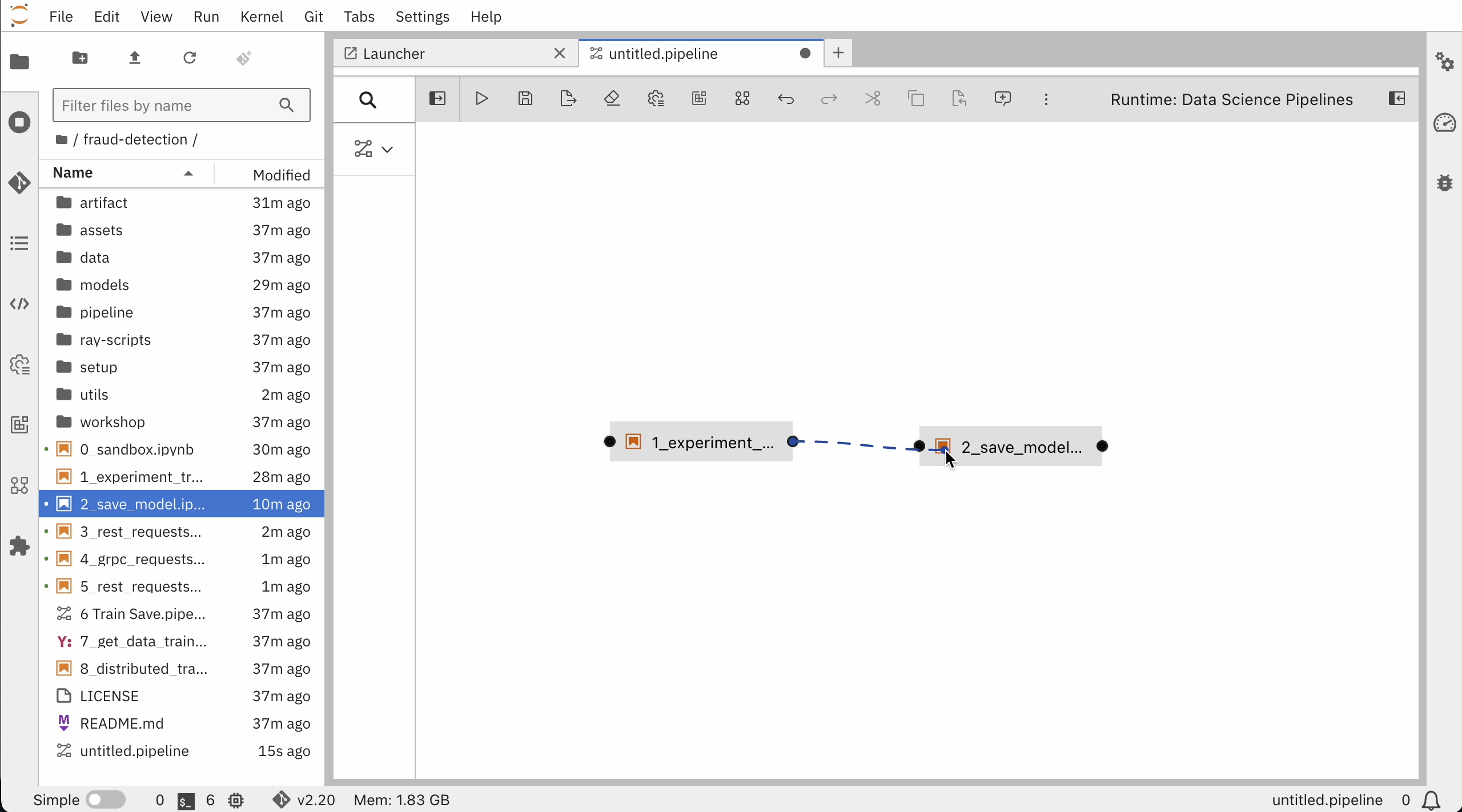Toggle the node palette panel
Image resolution: width=1462 pixels, height=812 pixels.
tap(437, 99)
